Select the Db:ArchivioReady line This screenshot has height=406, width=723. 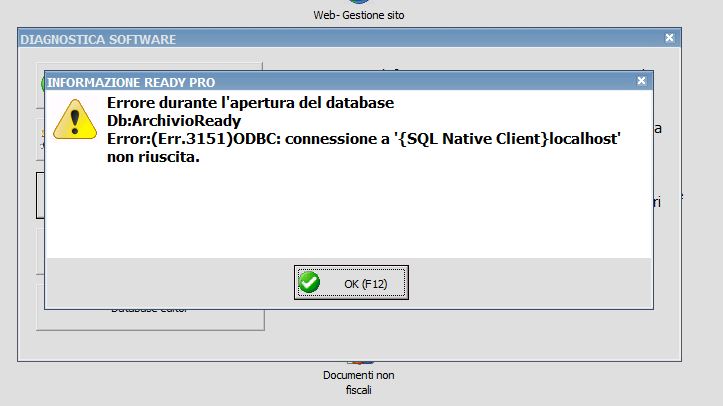[x=174, y=121]
